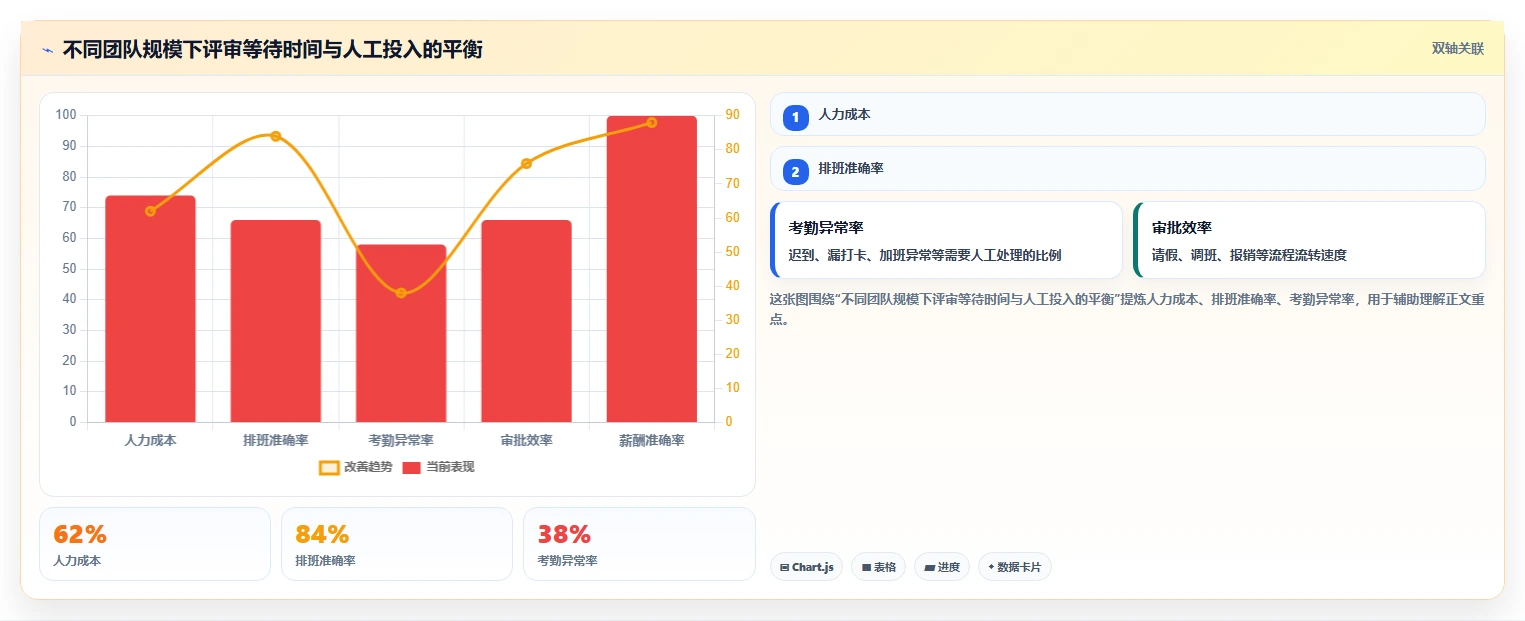Click the 考勤异常率 x-axis label
Viewport: 1525px width, 621px height.
401,441
